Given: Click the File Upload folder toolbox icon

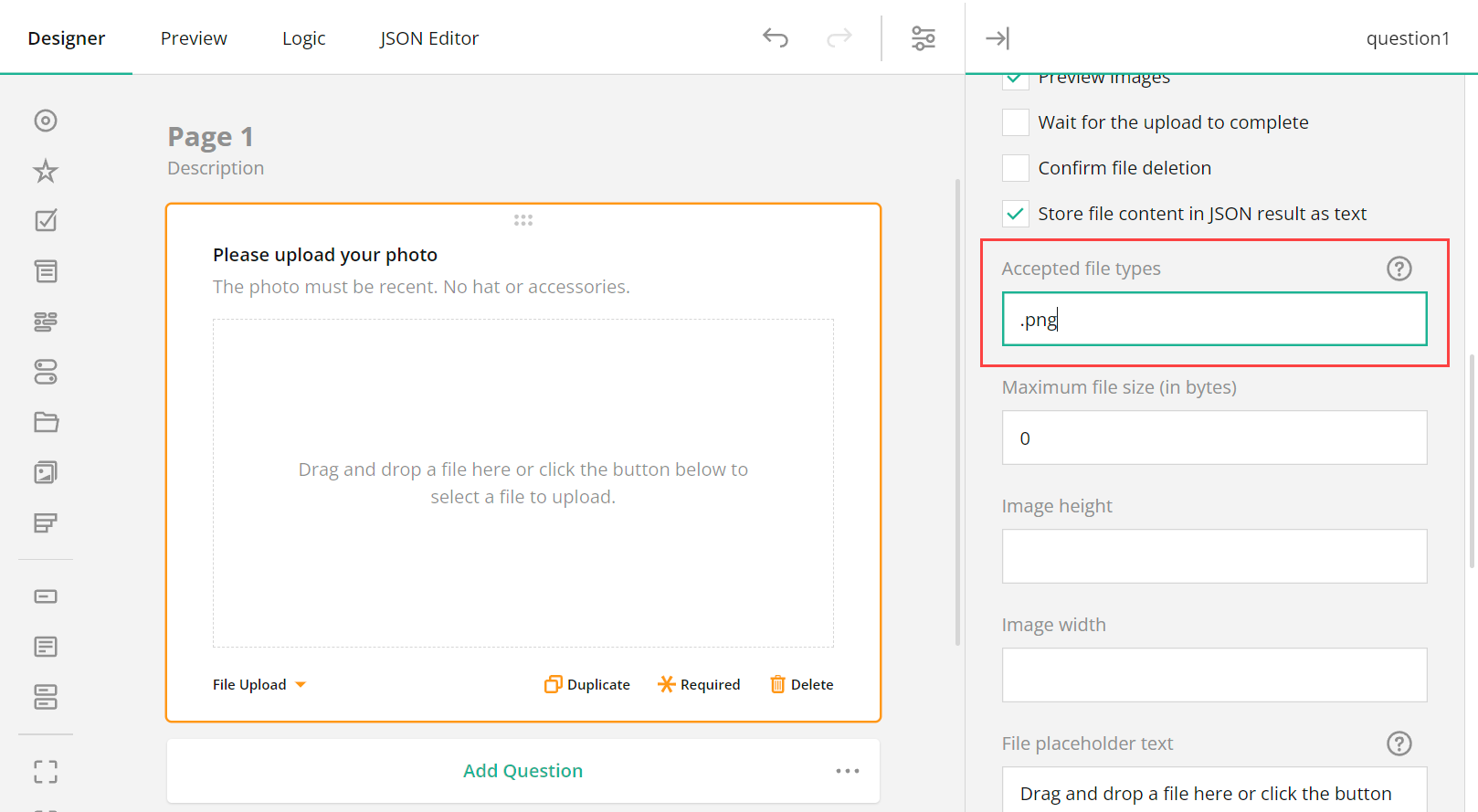Looking at the screenshot, I should coord(46,422).
